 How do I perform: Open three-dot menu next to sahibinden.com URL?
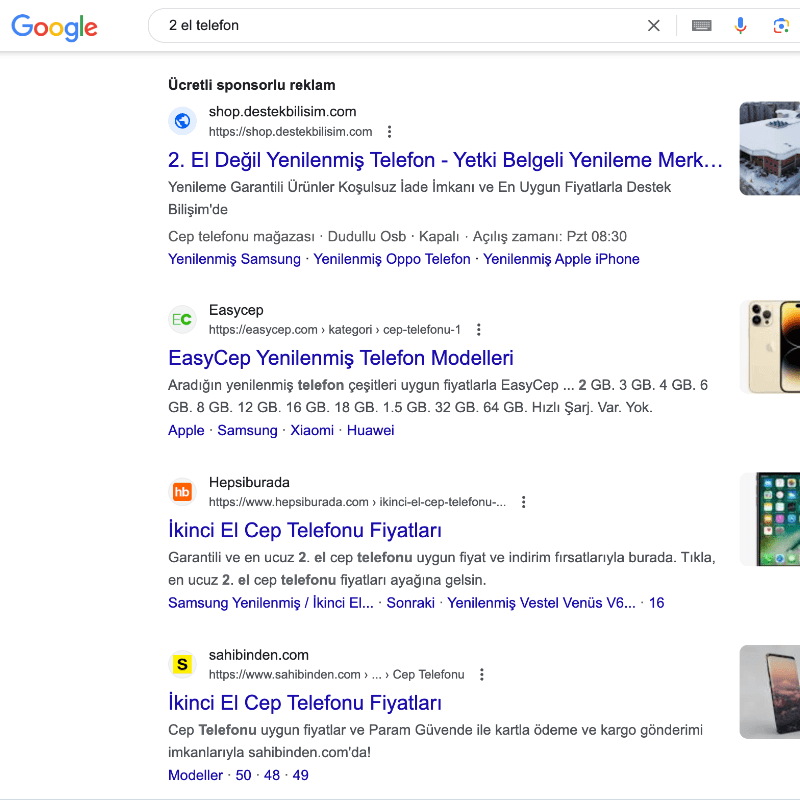[x=482, y=674]
